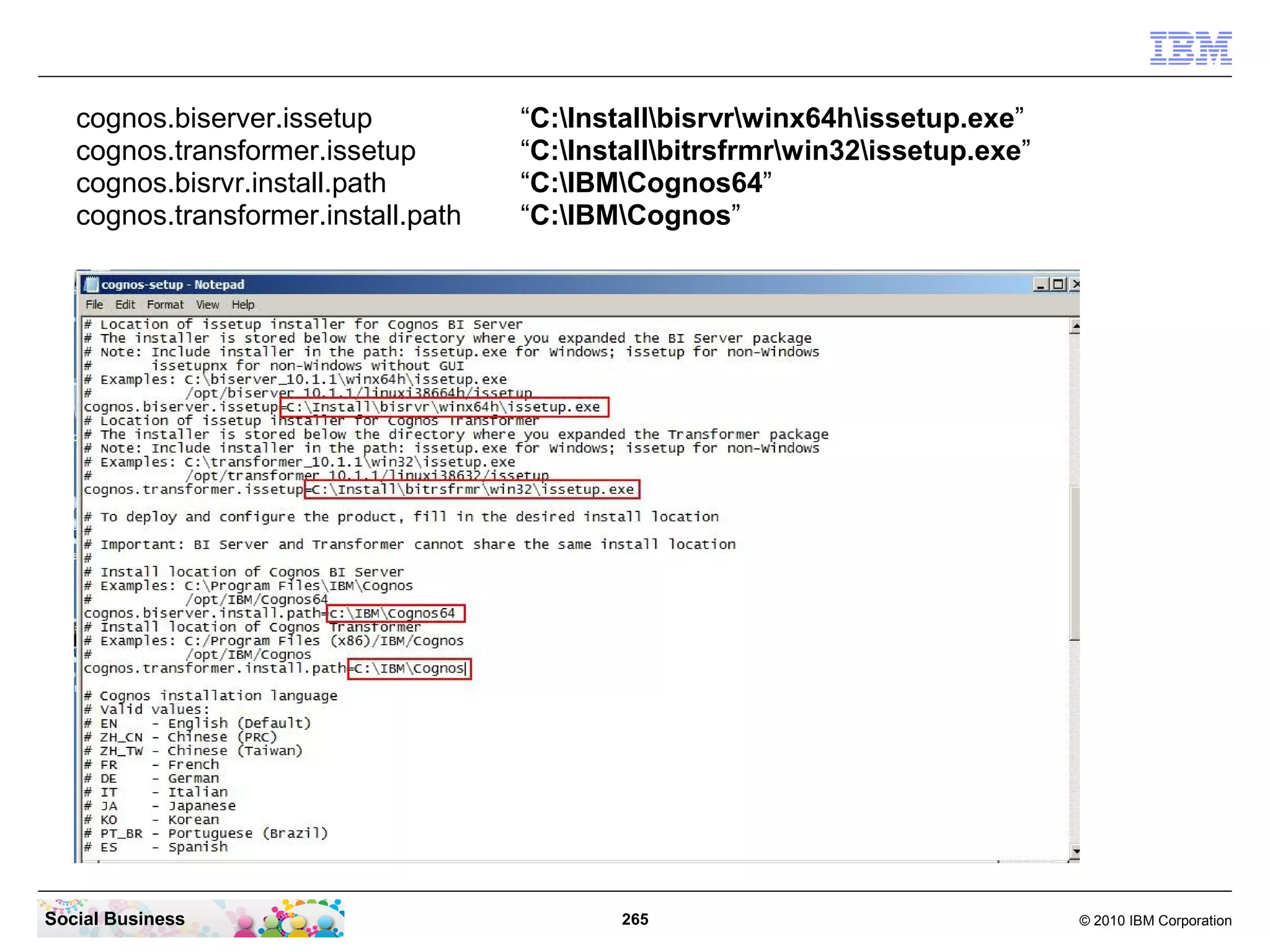Click the 'EN - English (Default)' line
The width and height of the screenshot is (1270, 952).
[x=198, y=723]
